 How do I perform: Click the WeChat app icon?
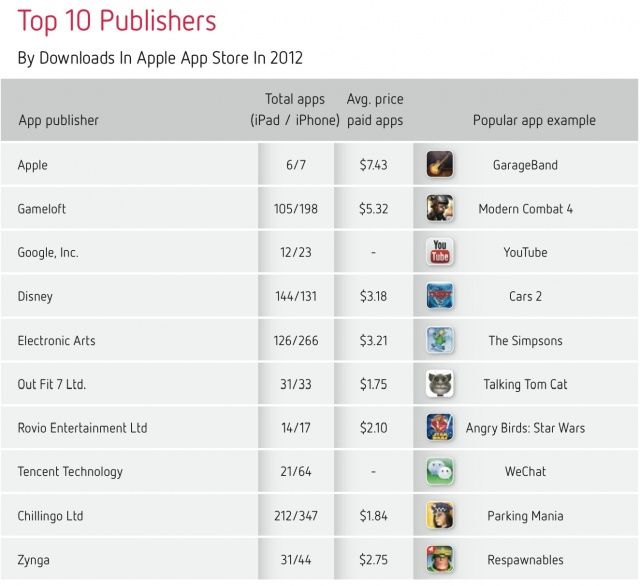439,472
